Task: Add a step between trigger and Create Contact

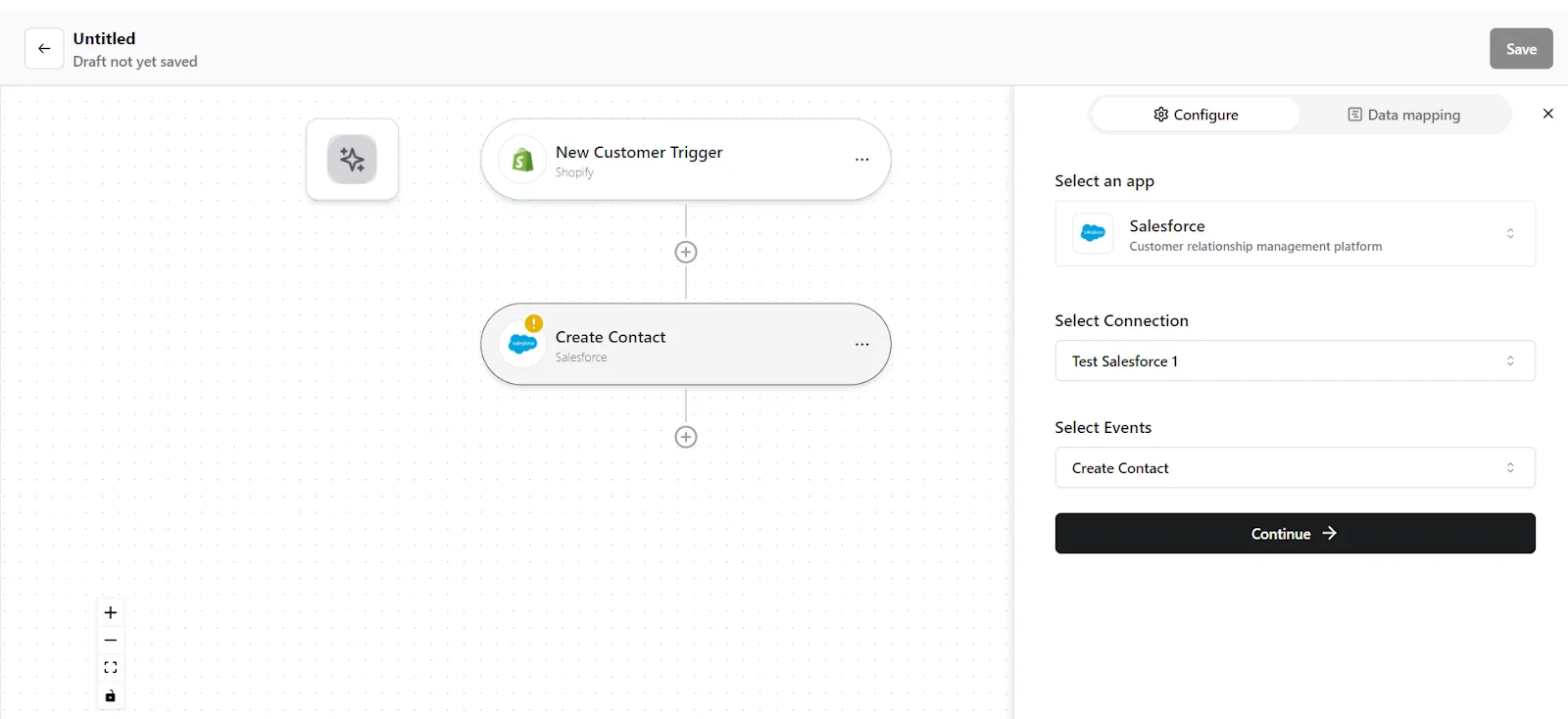Action: point(686,252)
